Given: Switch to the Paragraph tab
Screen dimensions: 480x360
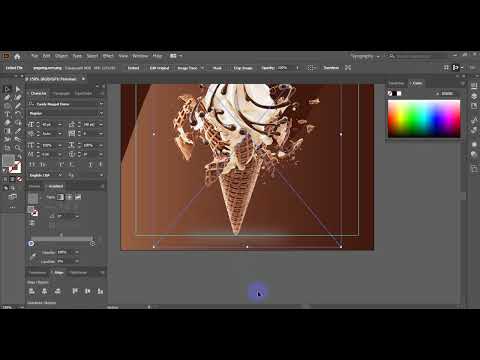Looking at the screenshot, I should tap(61, 94).
